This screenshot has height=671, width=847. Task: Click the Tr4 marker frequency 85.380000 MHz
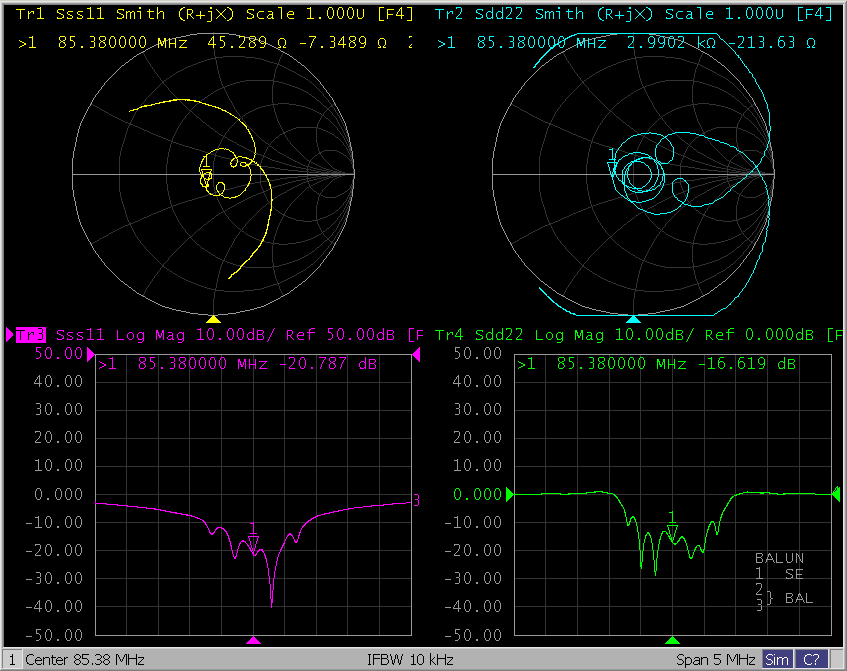coord(622,364)
